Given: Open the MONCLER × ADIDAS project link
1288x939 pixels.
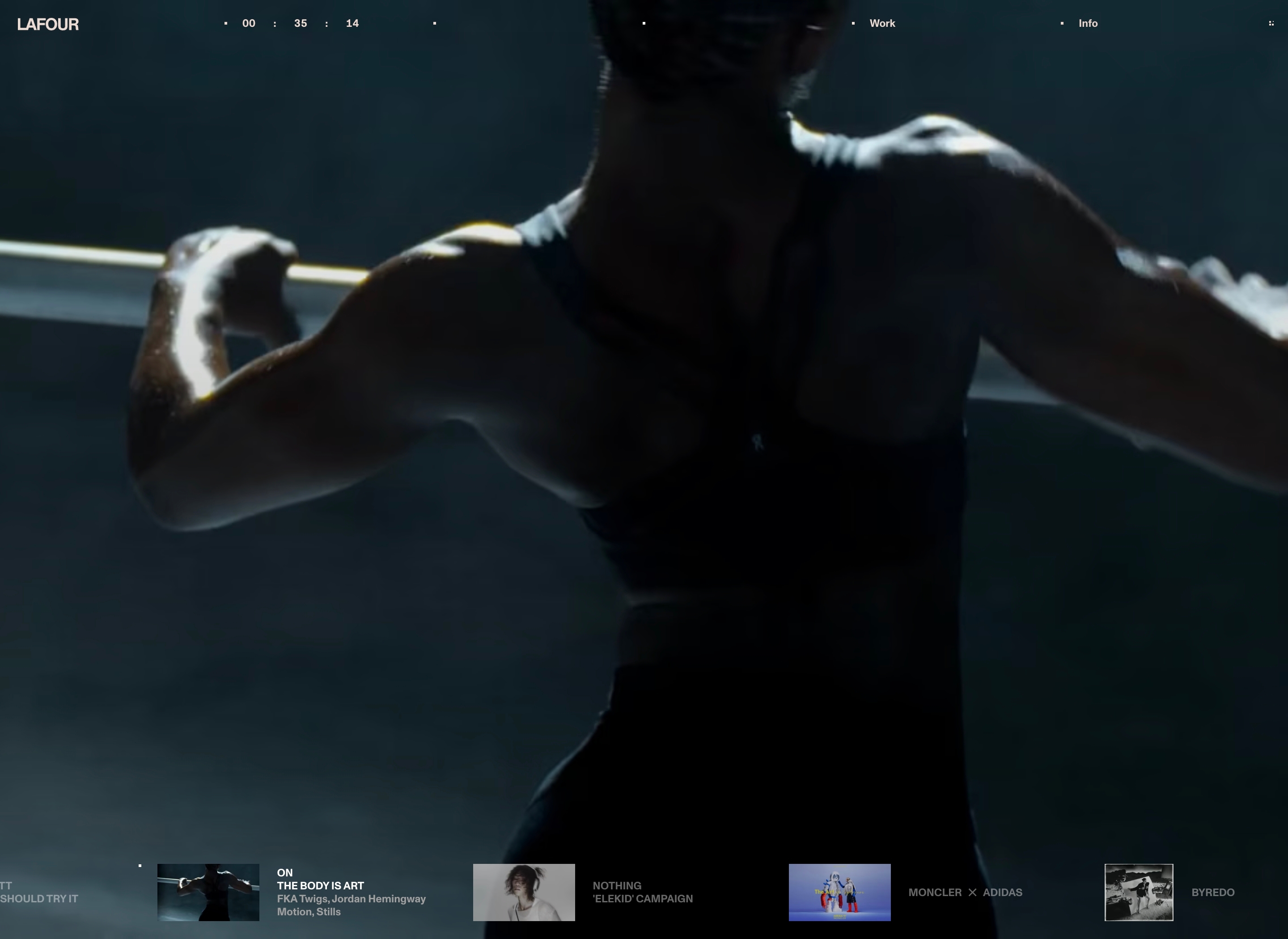Looking at the screenshot, I should click(x=965, y=892).
